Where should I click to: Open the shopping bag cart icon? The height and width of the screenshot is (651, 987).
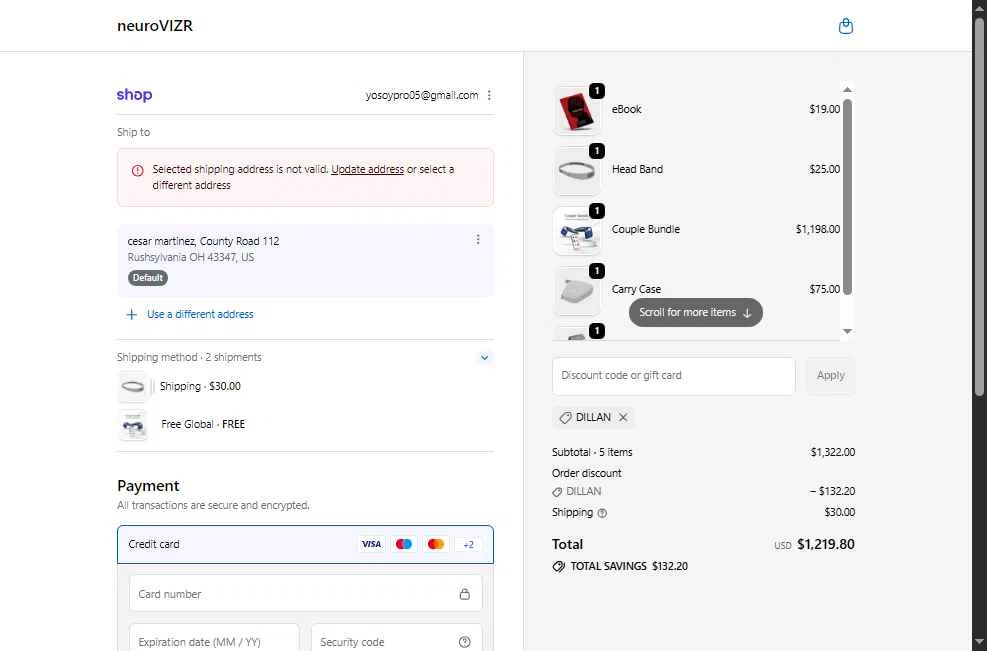tap(846, 26)
